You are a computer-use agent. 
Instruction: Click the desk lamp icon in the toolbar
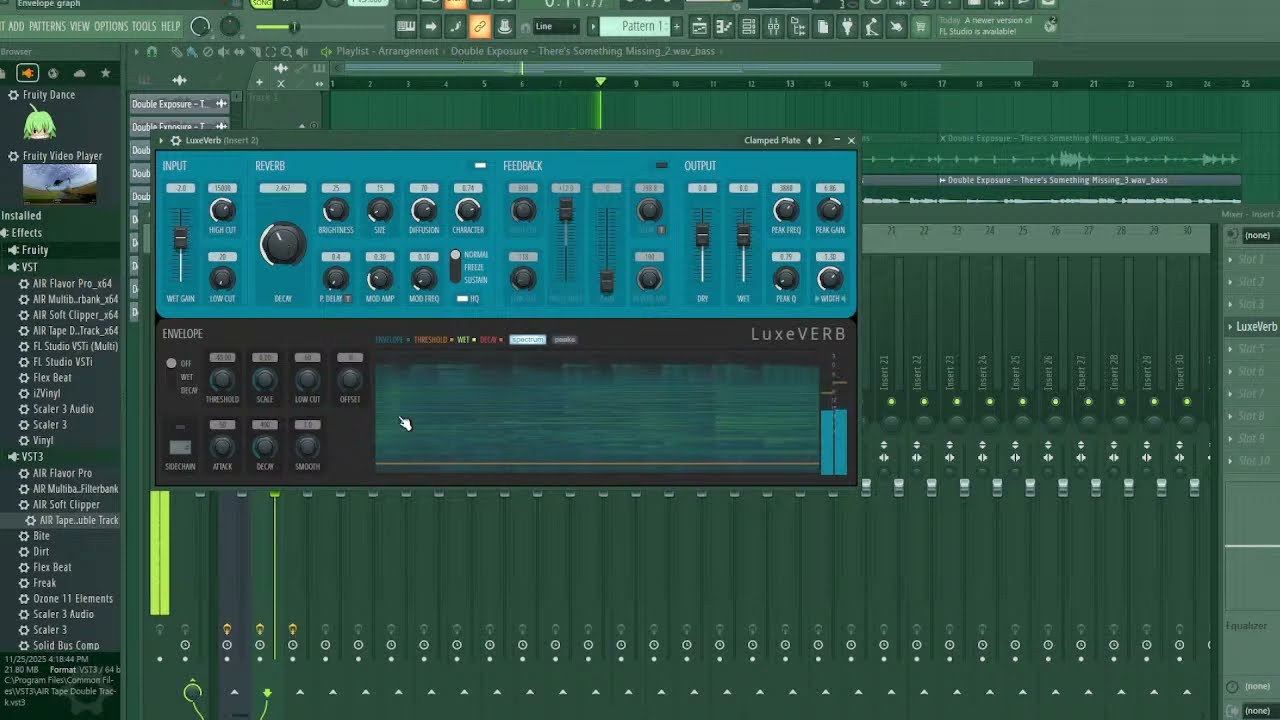871,27
